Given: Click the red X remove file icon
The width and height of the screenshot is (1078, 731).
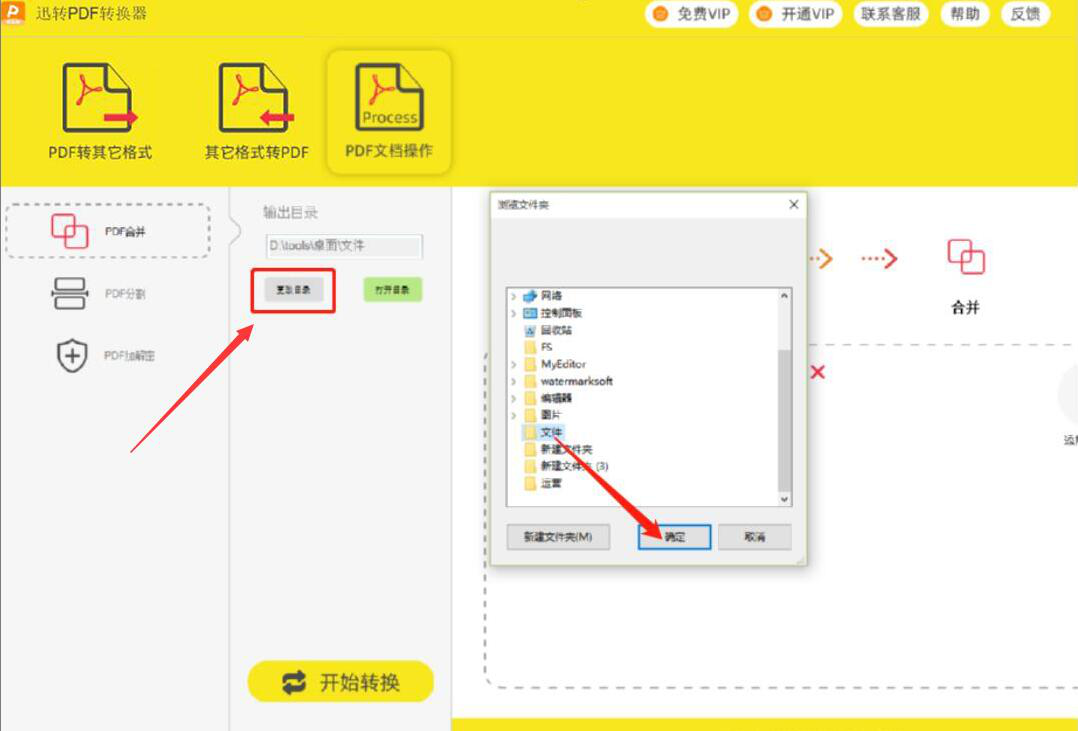Looking at the screenshot, I should pos(817,372).
